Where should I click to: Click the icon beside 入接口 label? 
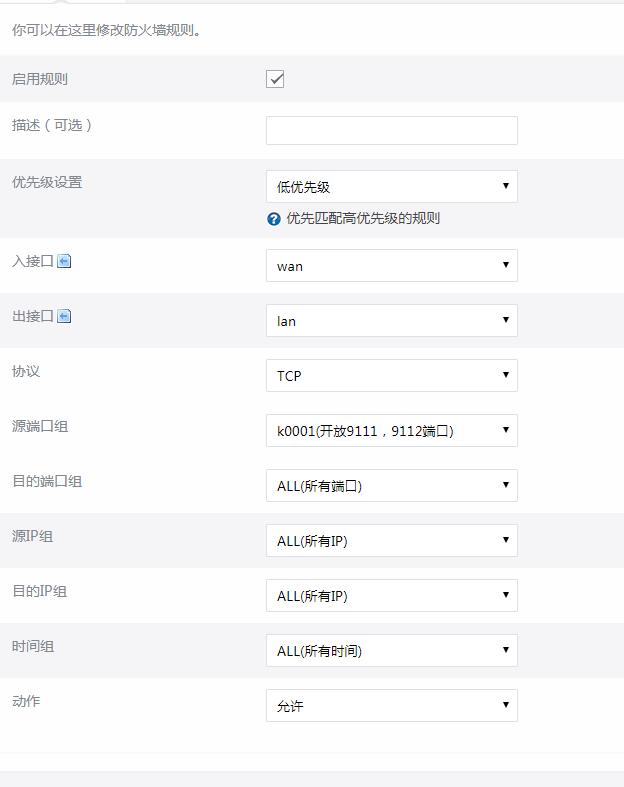coord(64,261)
